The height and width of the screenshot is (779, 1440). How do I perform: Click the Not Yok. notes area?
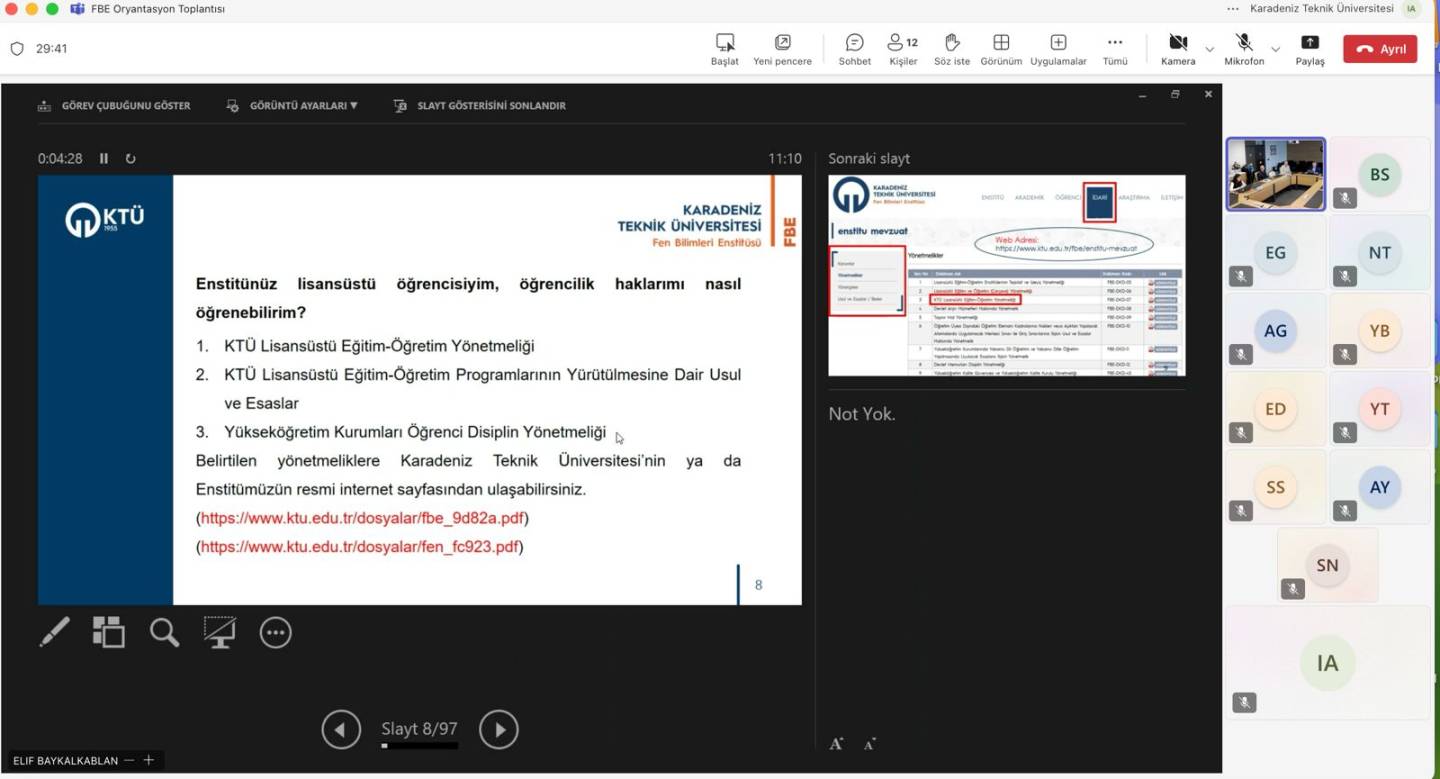pos(862,414)
